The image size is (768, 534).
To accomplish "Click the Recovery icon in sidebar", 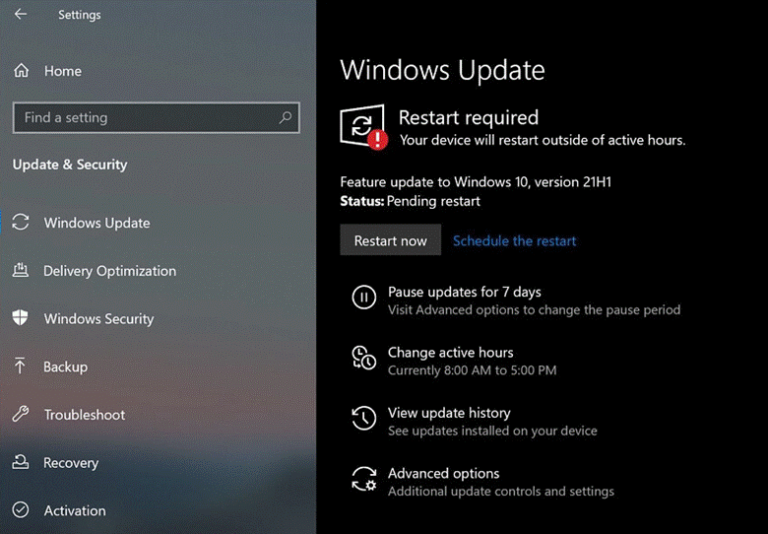I will point(21,461).
